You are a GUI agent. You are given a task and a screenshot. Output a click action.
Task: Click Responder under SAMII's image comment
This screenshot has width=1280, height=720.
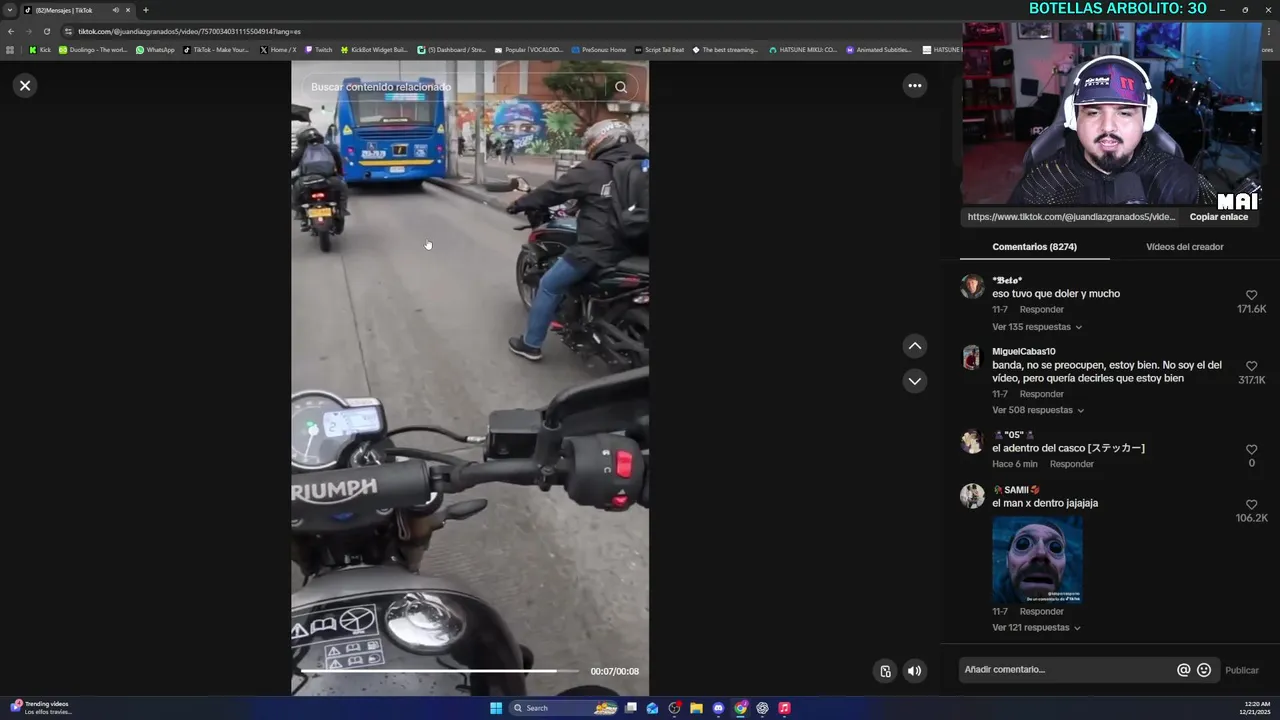coord(1041,611)
